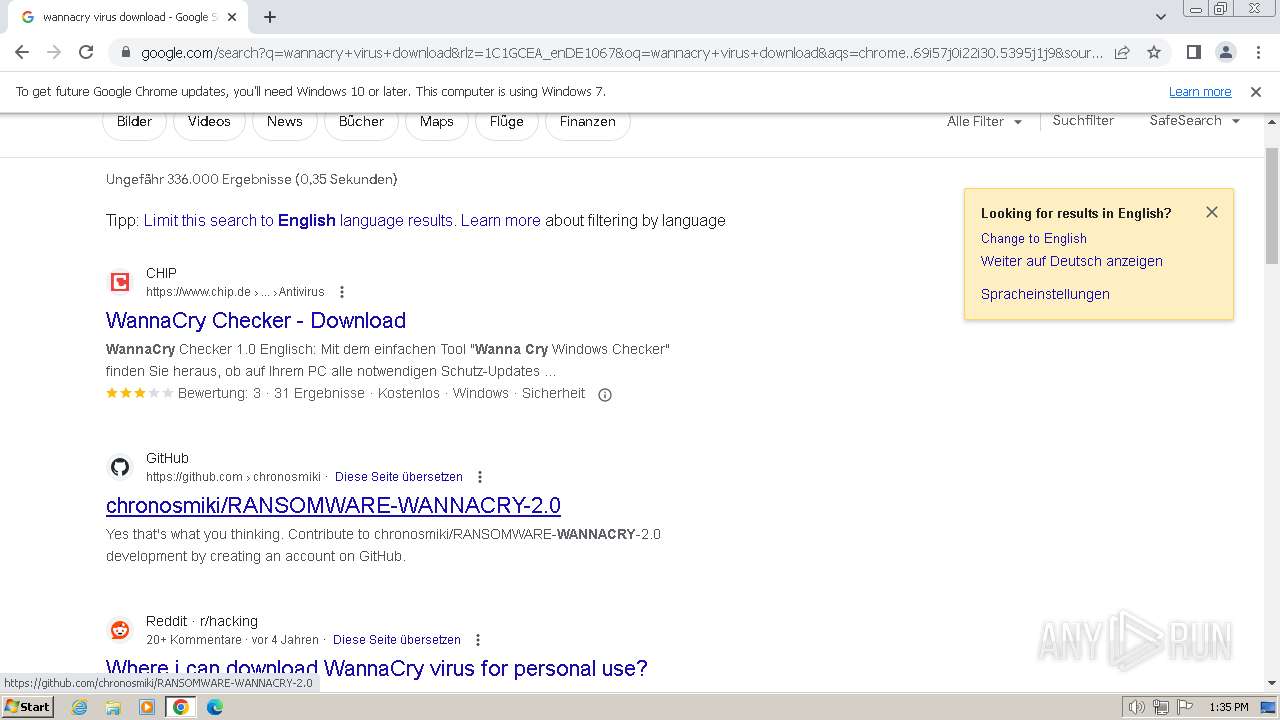Open a new browser tab

point(270,17)
